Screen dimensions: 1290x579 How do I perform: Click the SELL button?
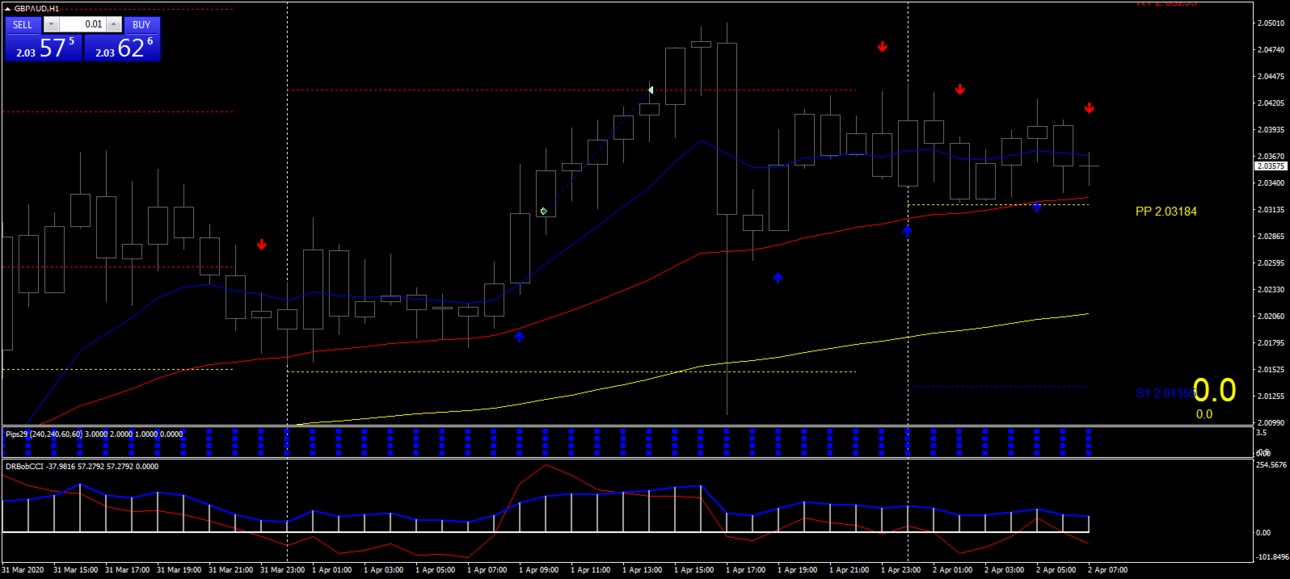(x=23, y=24)
